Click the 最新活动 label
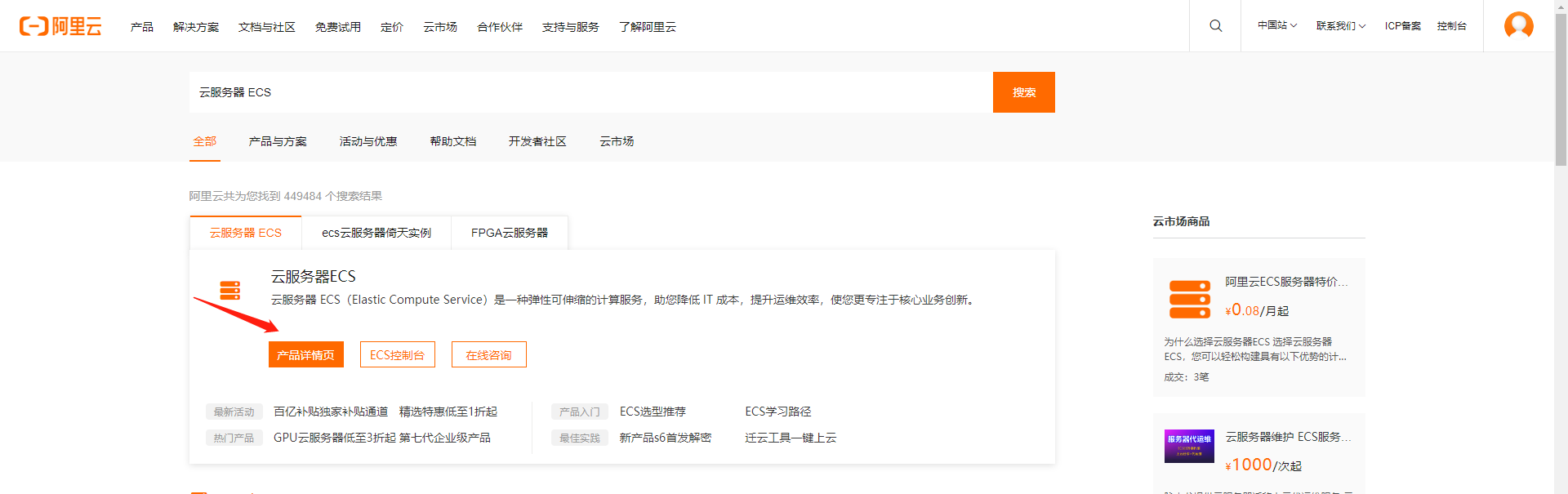The image size is (1568, 494). click(234, 412)
